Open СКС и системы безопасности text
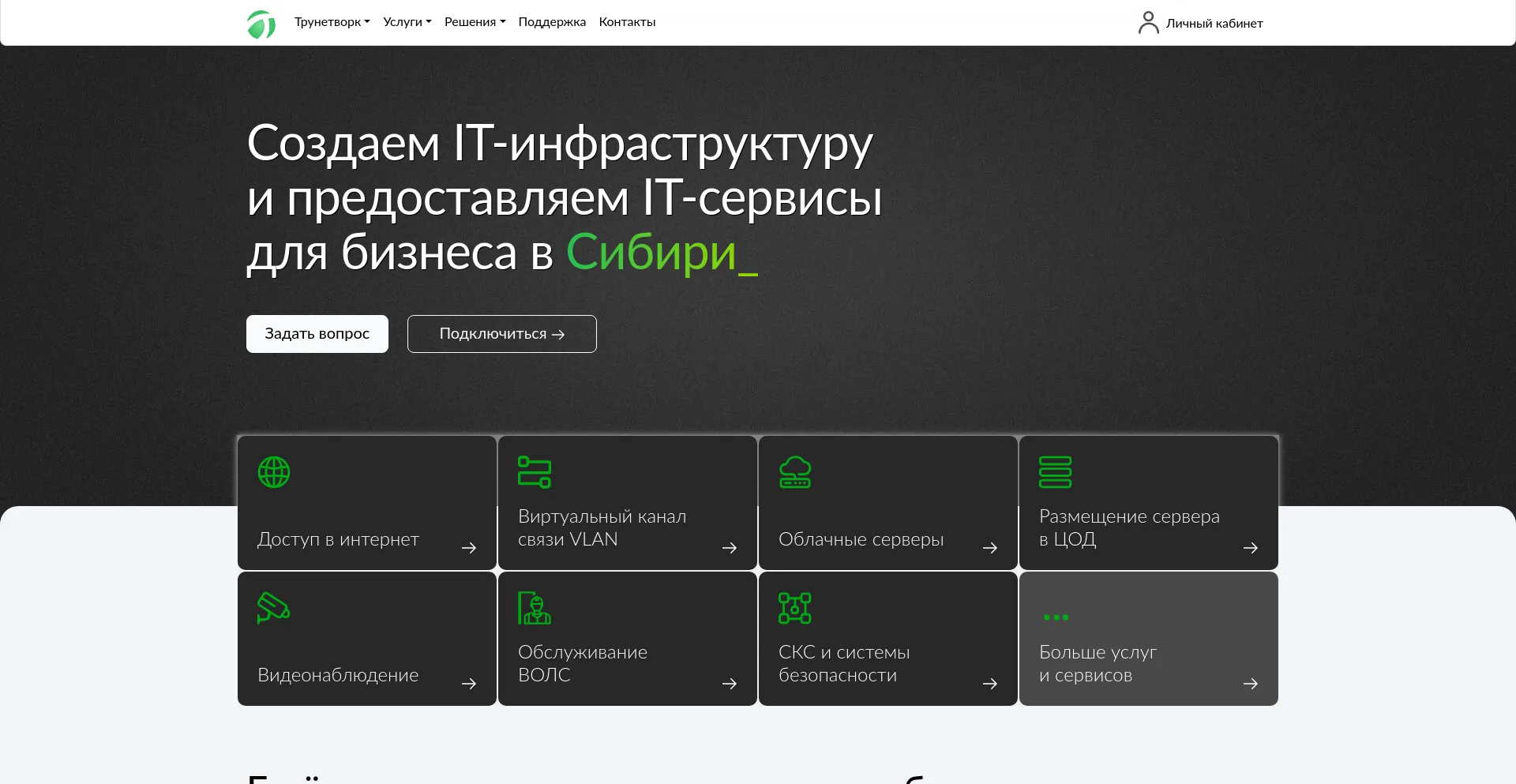 pos(844,663)
